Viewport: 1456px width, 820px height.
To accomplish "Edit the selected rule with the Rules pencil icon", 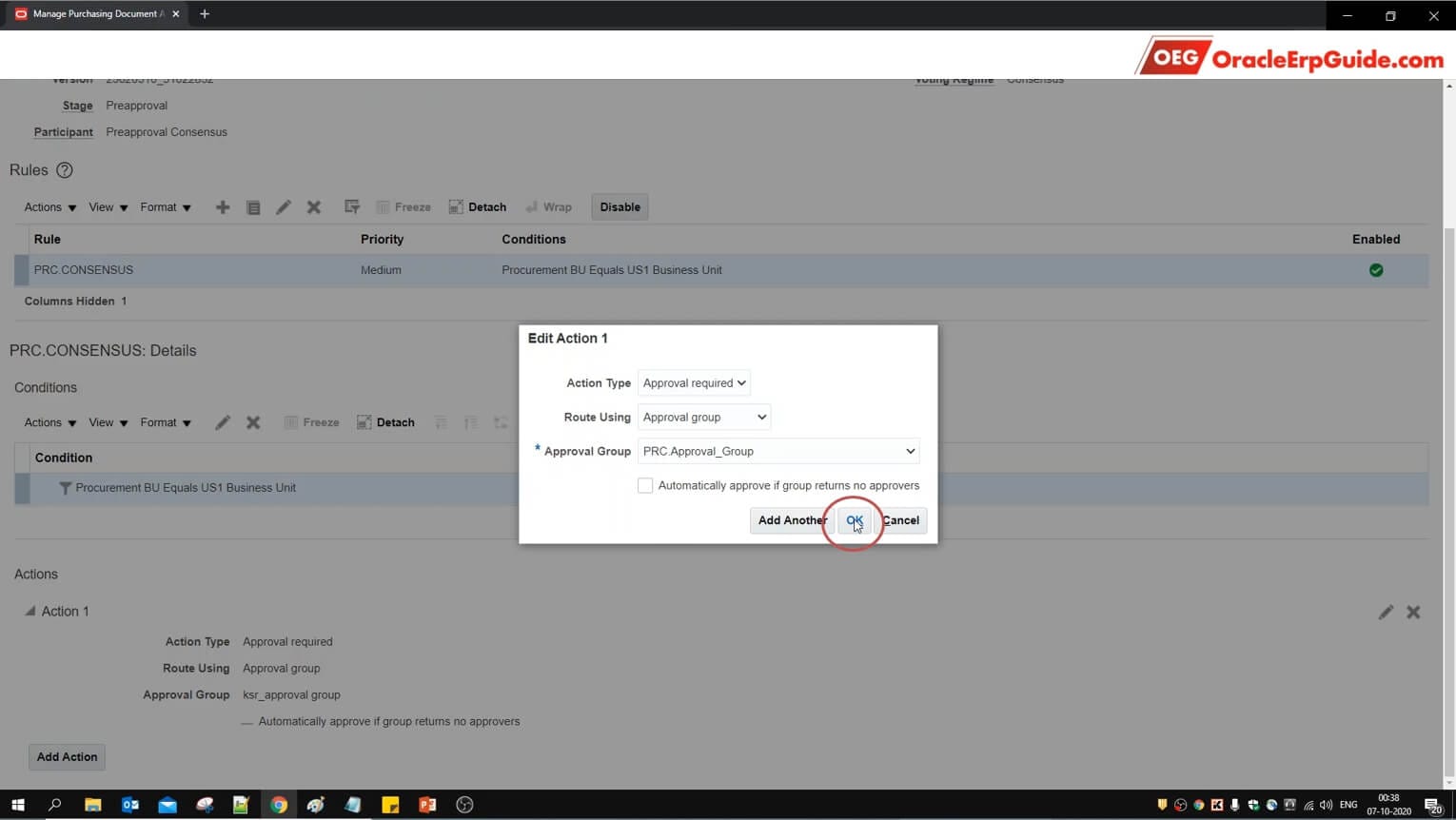I will coord(284,207).
